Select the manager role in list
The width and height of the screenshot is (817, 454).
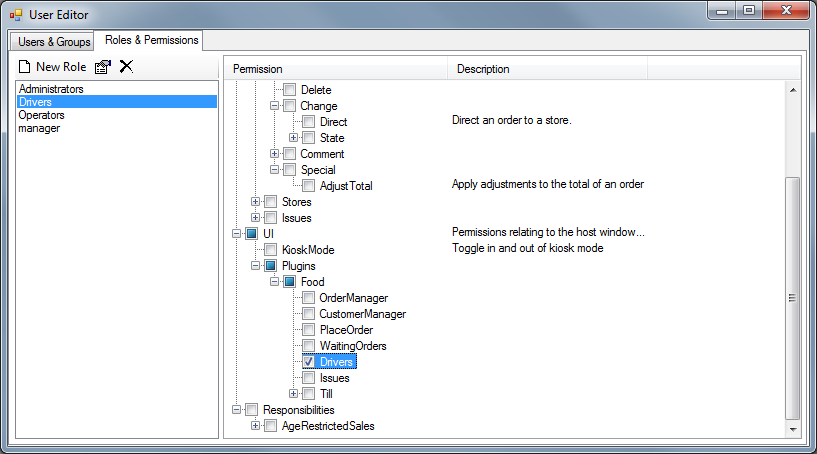(x=39, y=128)
